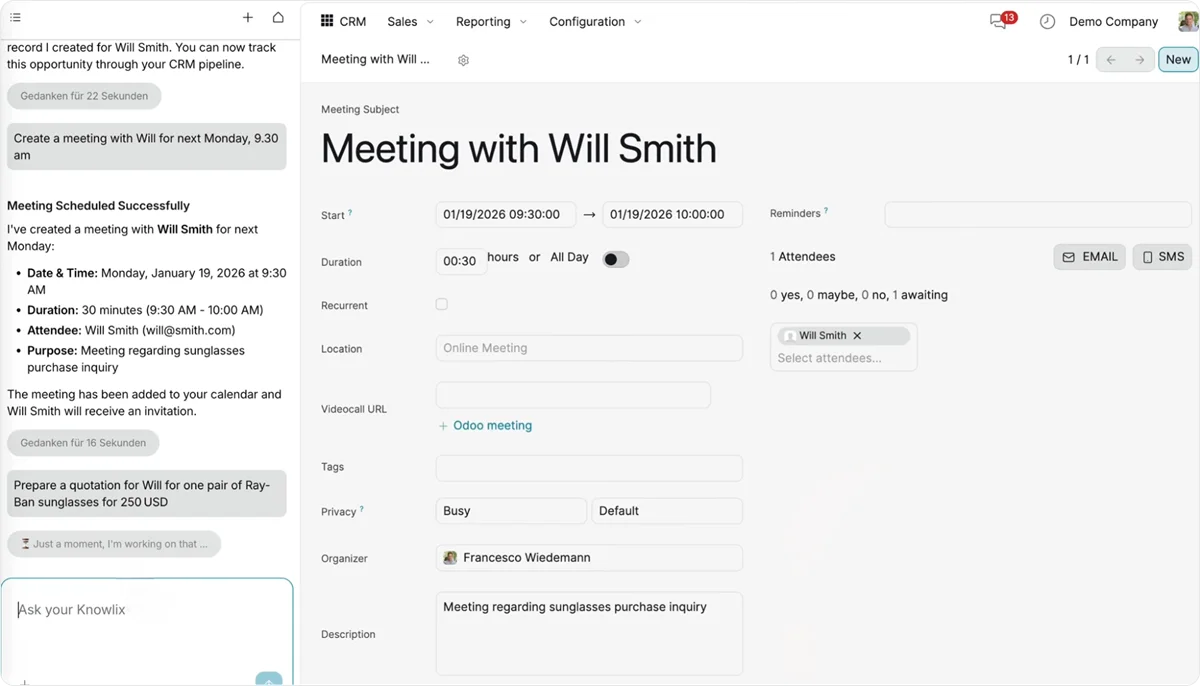Click the '1 Attendees' label
The height and width of the screenshot is (686, 1200).
[x=803, y=257]
